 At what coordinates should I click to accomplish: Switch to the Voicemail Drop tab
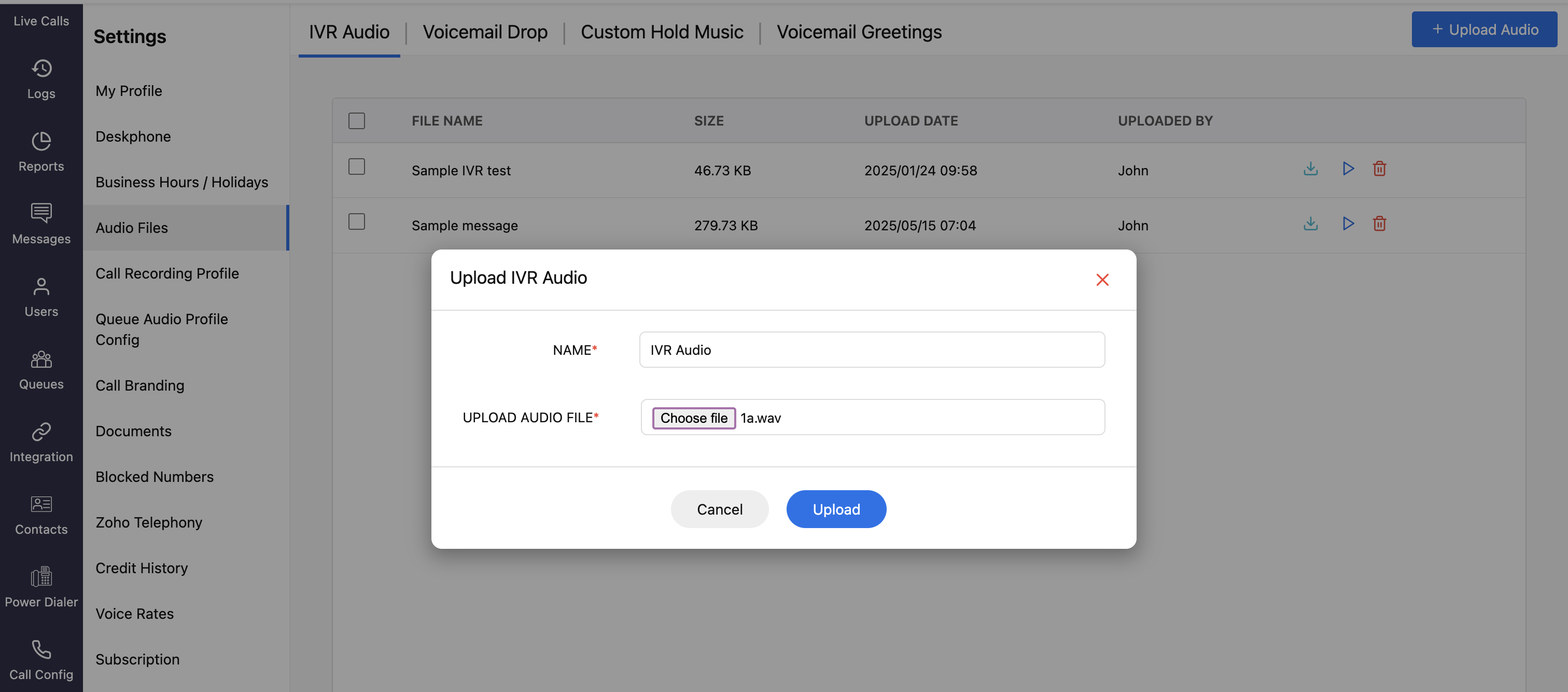point(485,32)
